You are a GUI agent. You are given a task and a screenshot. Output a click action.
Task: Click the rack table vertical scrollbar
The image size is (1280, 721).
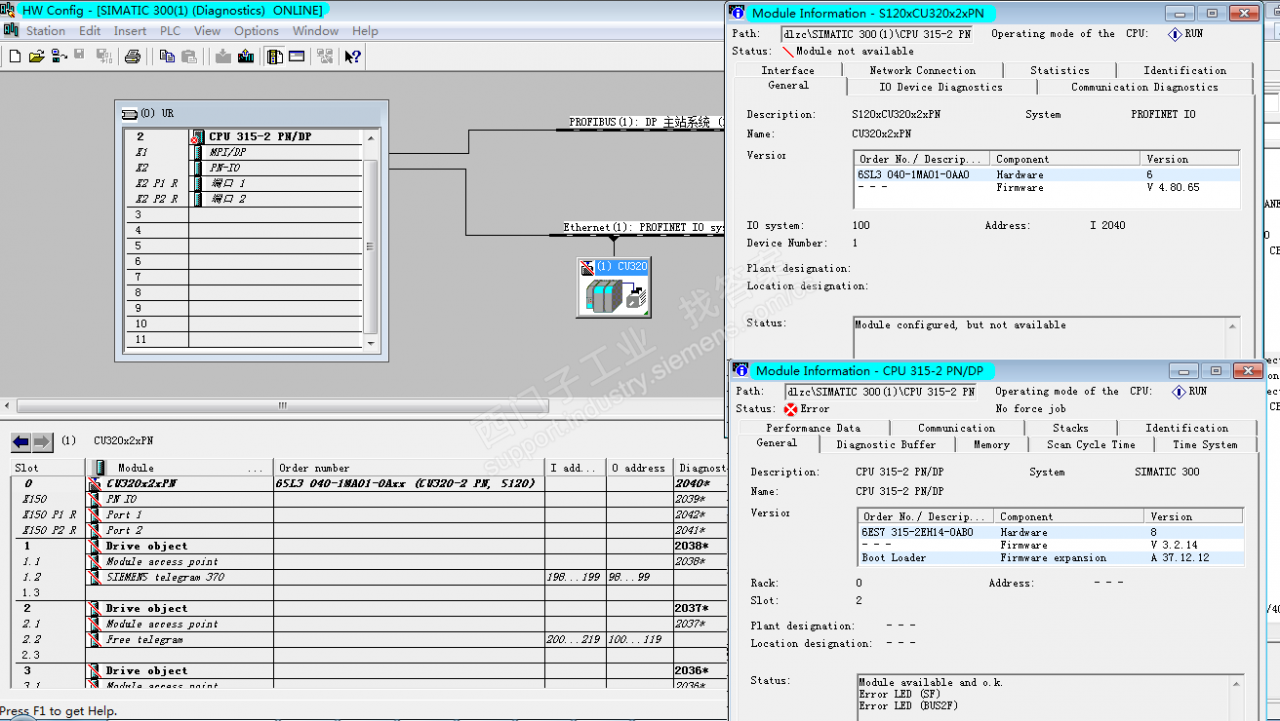coord(372,246)
